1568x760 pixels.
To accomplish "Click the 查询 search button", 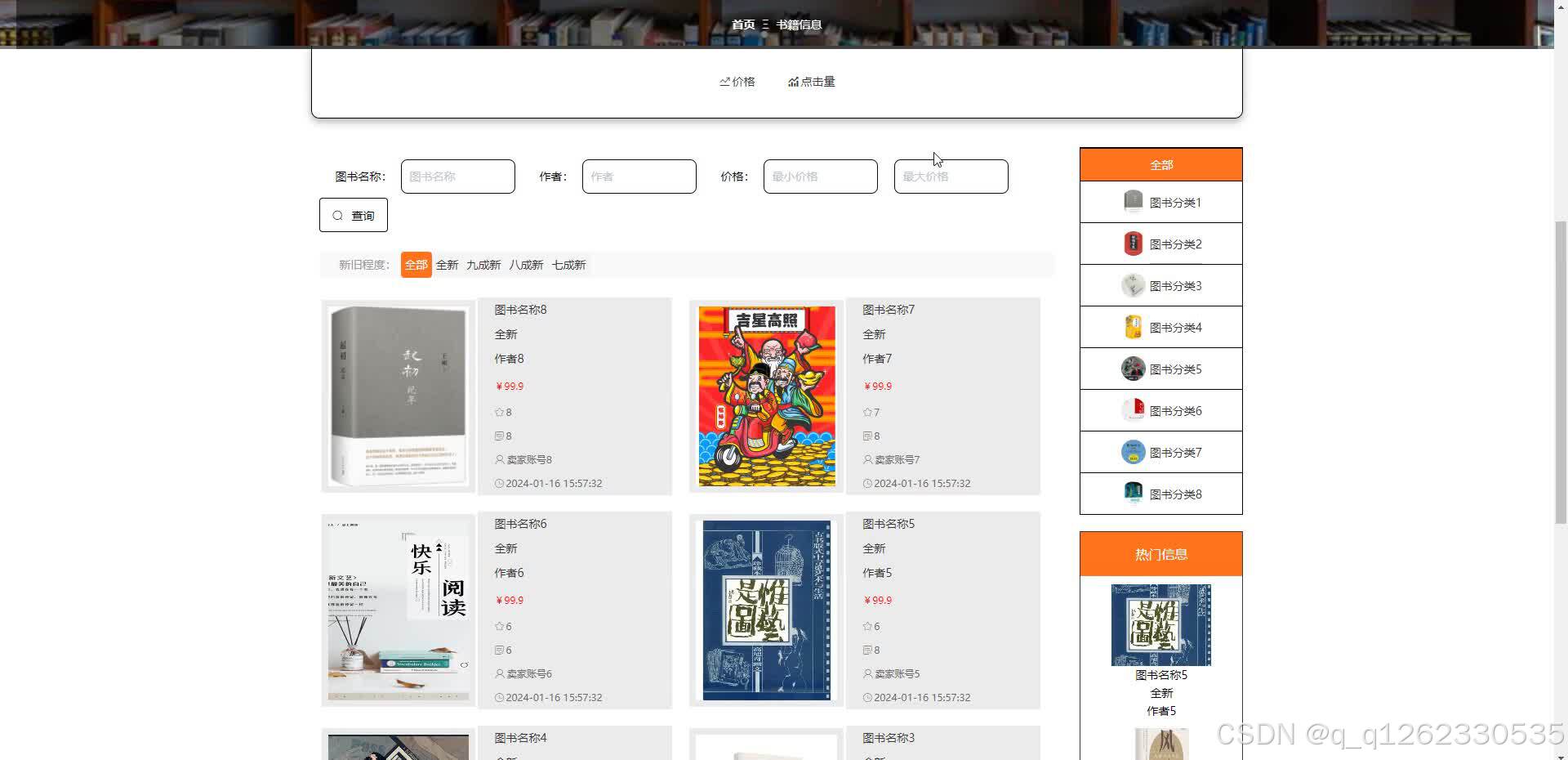I will point(354,215).
